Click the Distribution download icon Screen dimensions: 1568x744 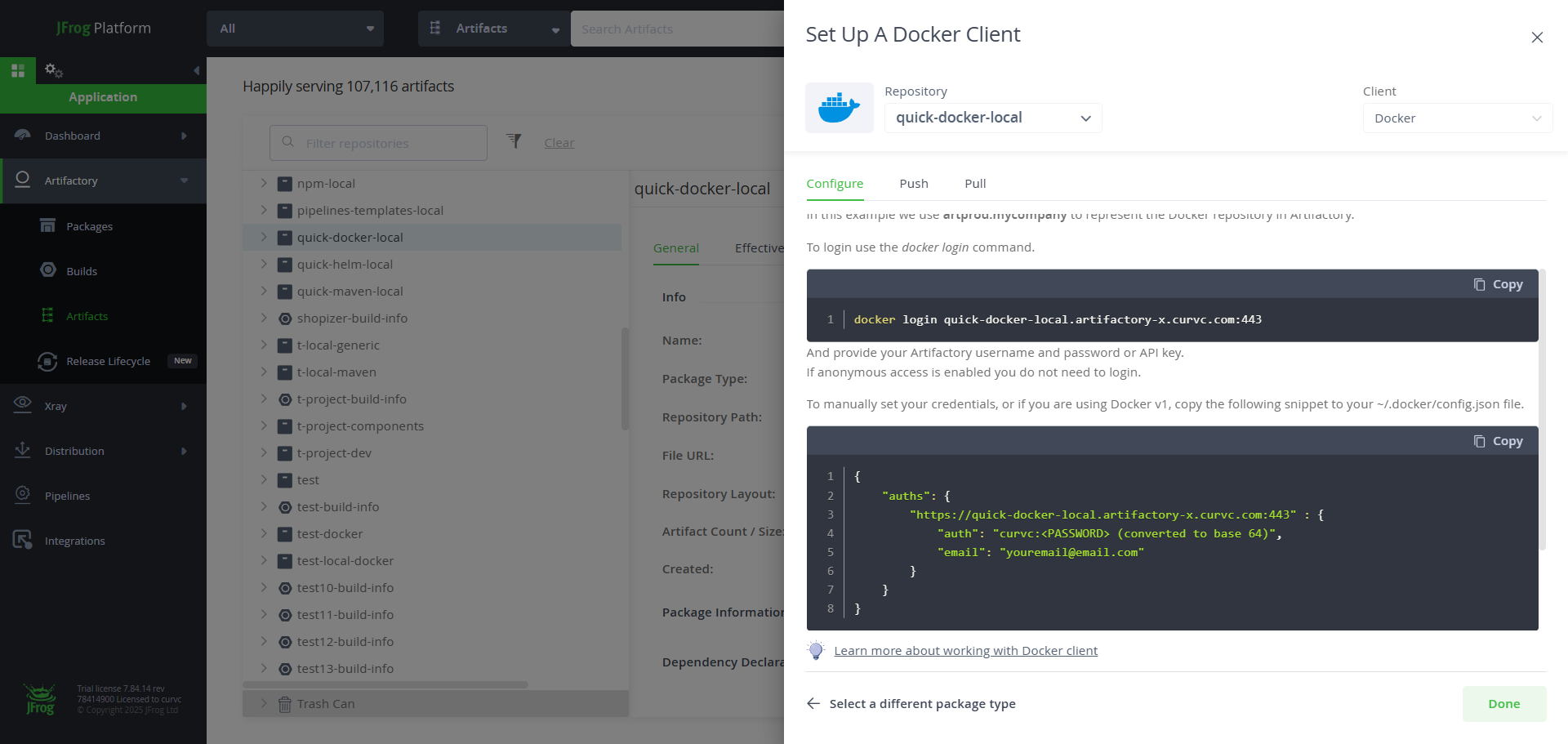pyautogui.click(x=23, y=450)
